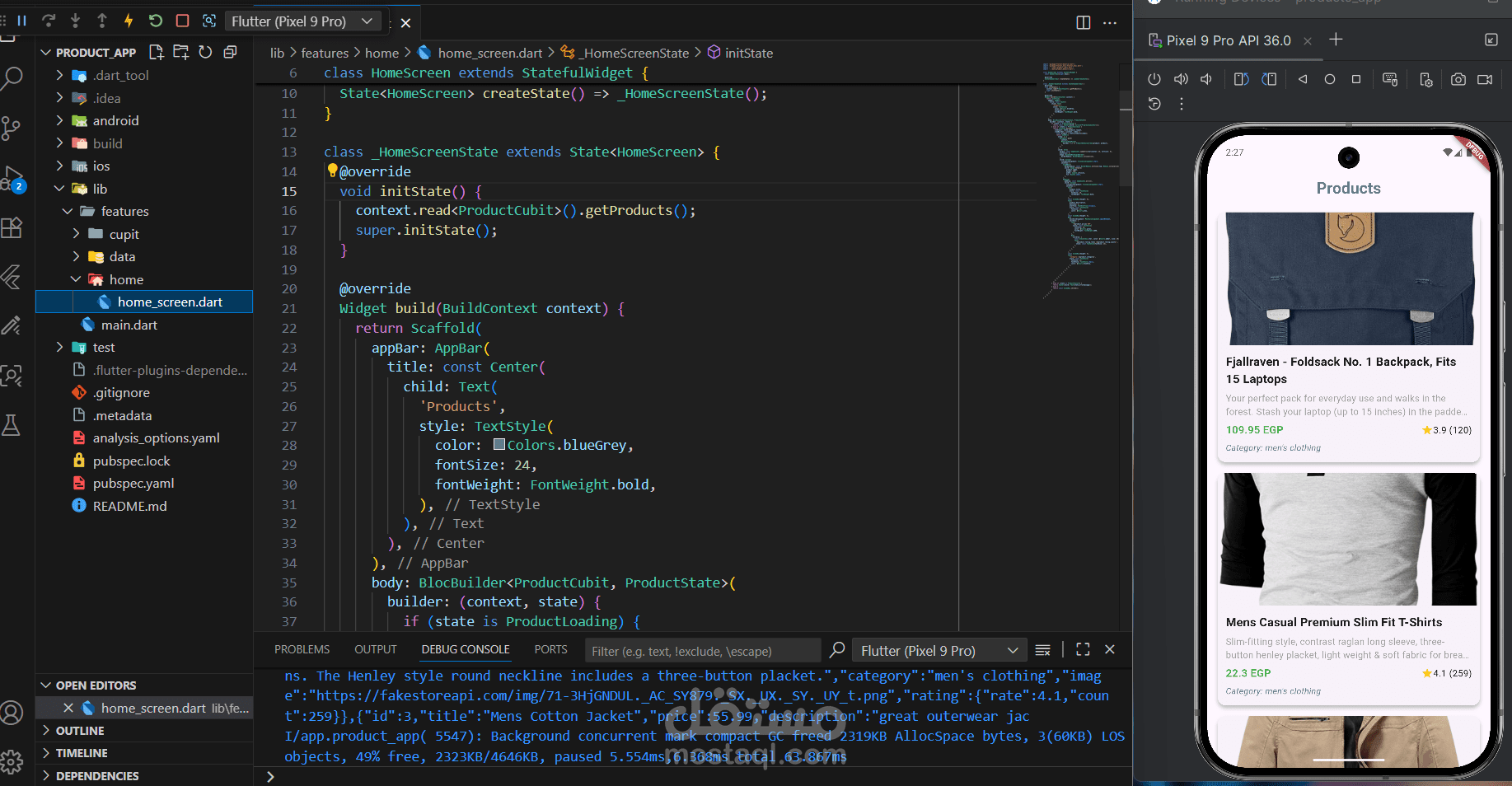Screen dimensions: 1512x786
Task: Switch to the PROBLEMS tab
Action: 302,650
